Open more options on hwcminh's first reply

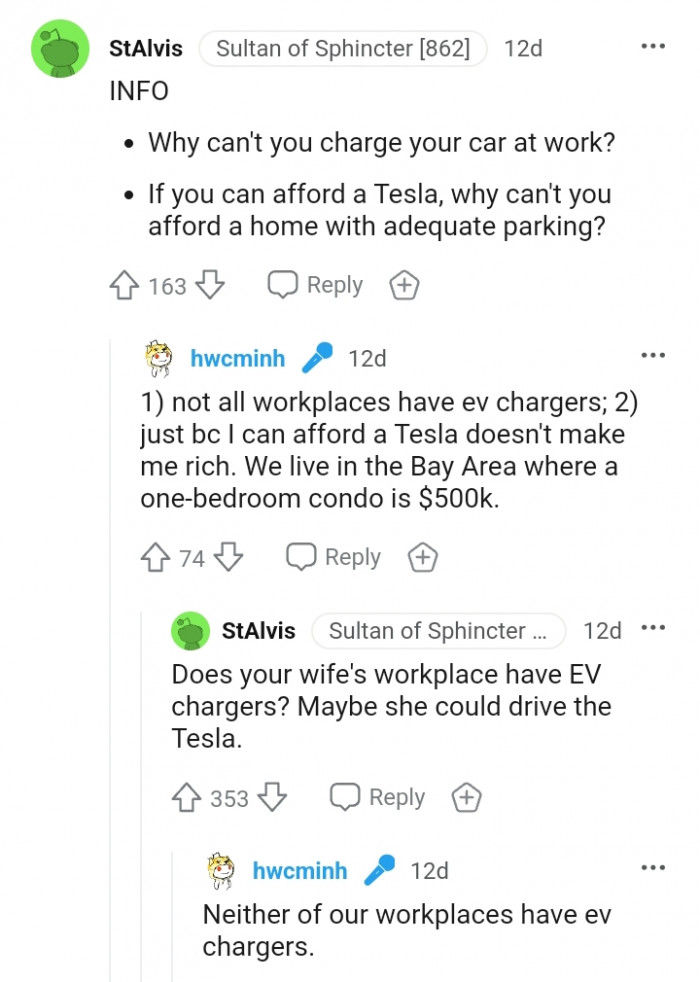pos(653,356)
